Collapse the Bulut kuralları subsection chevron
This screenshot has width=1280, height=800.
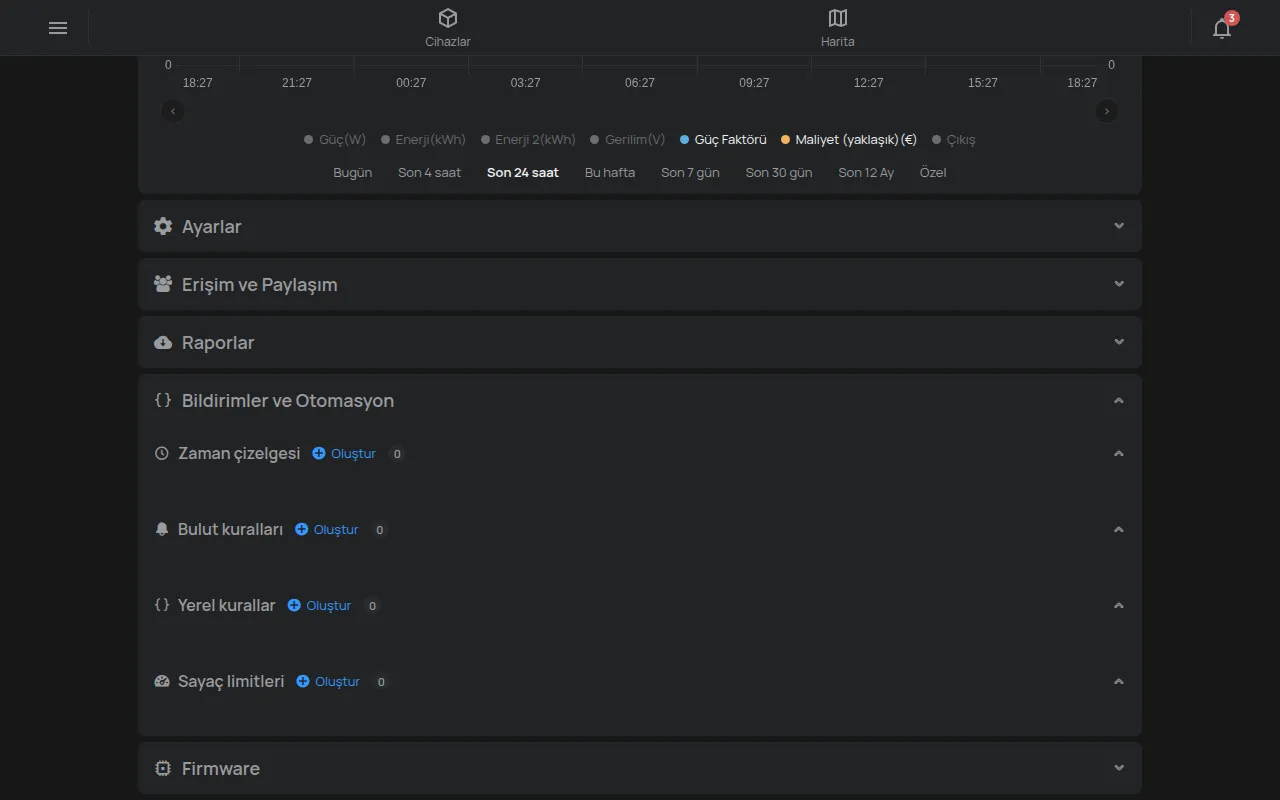pos(1119,529)
